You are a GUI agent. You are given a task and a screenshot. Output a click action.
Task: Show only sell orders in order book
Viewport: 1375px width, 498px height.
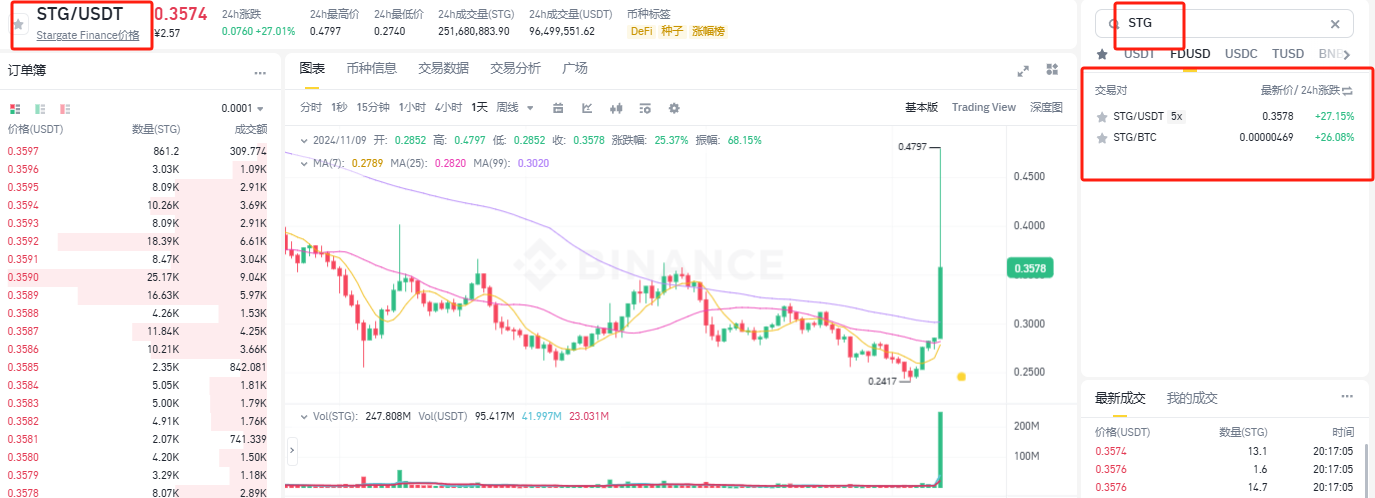pos(66,108)
